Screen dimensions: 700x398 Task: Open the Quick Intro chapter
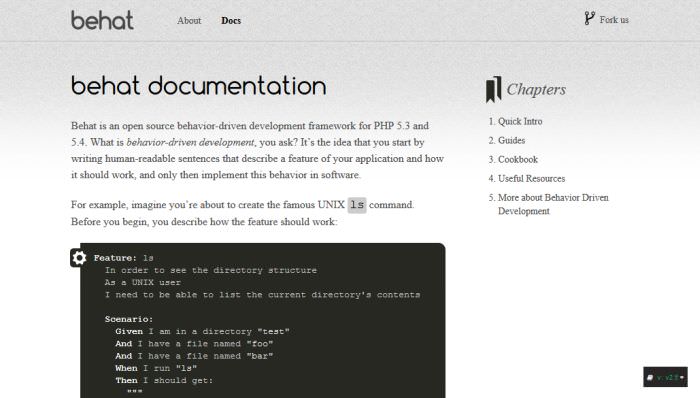[520, 121]
